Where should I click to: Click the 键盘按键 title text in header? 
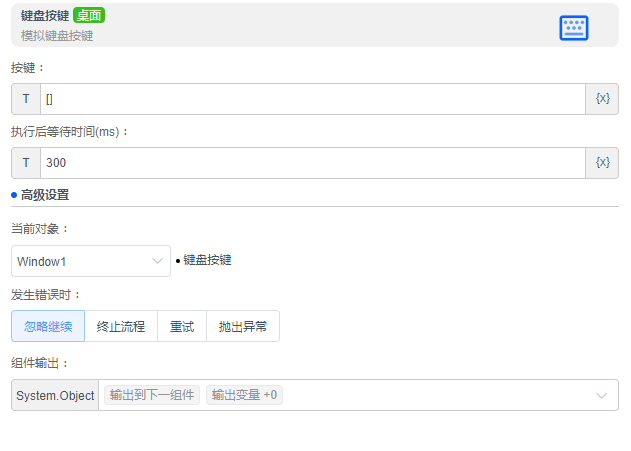(x=45, y=16)
